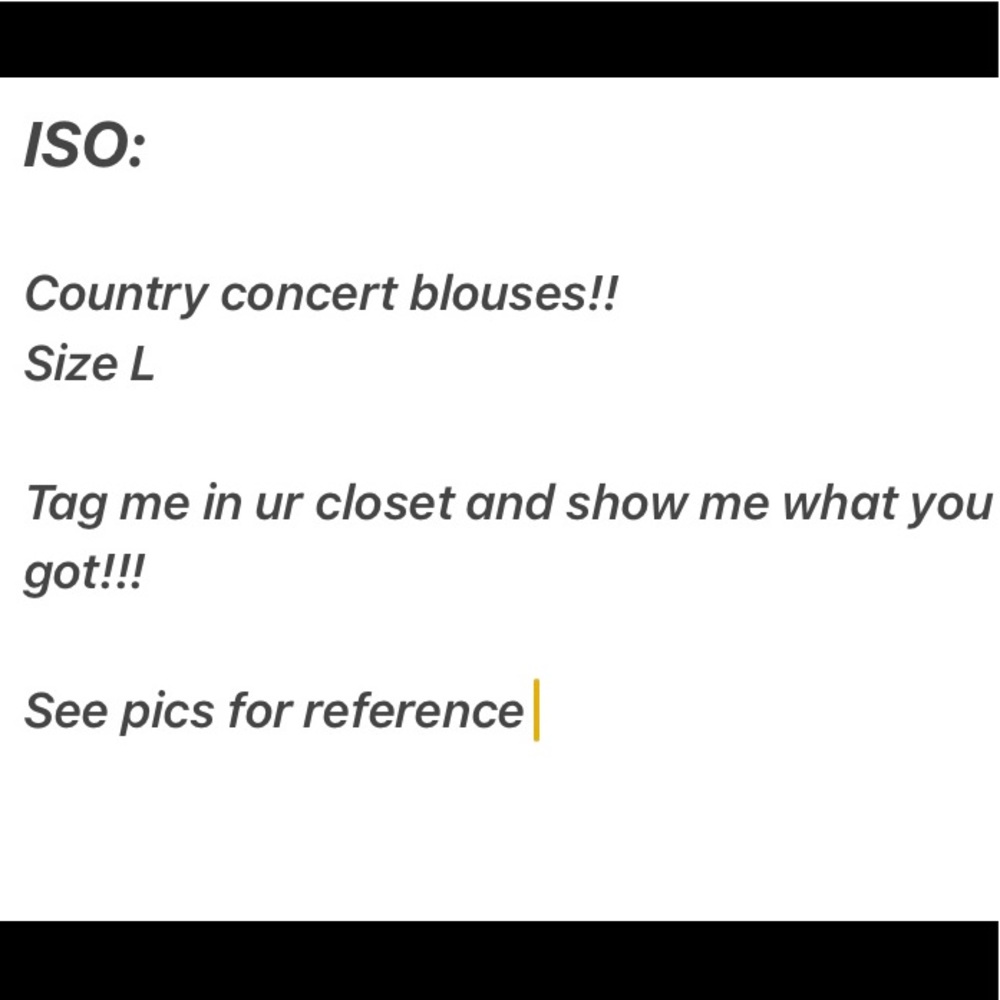This screenshot has width=1000, height=1000.
Task: Click on the word "blouses!!"
Action: (515, 295)
